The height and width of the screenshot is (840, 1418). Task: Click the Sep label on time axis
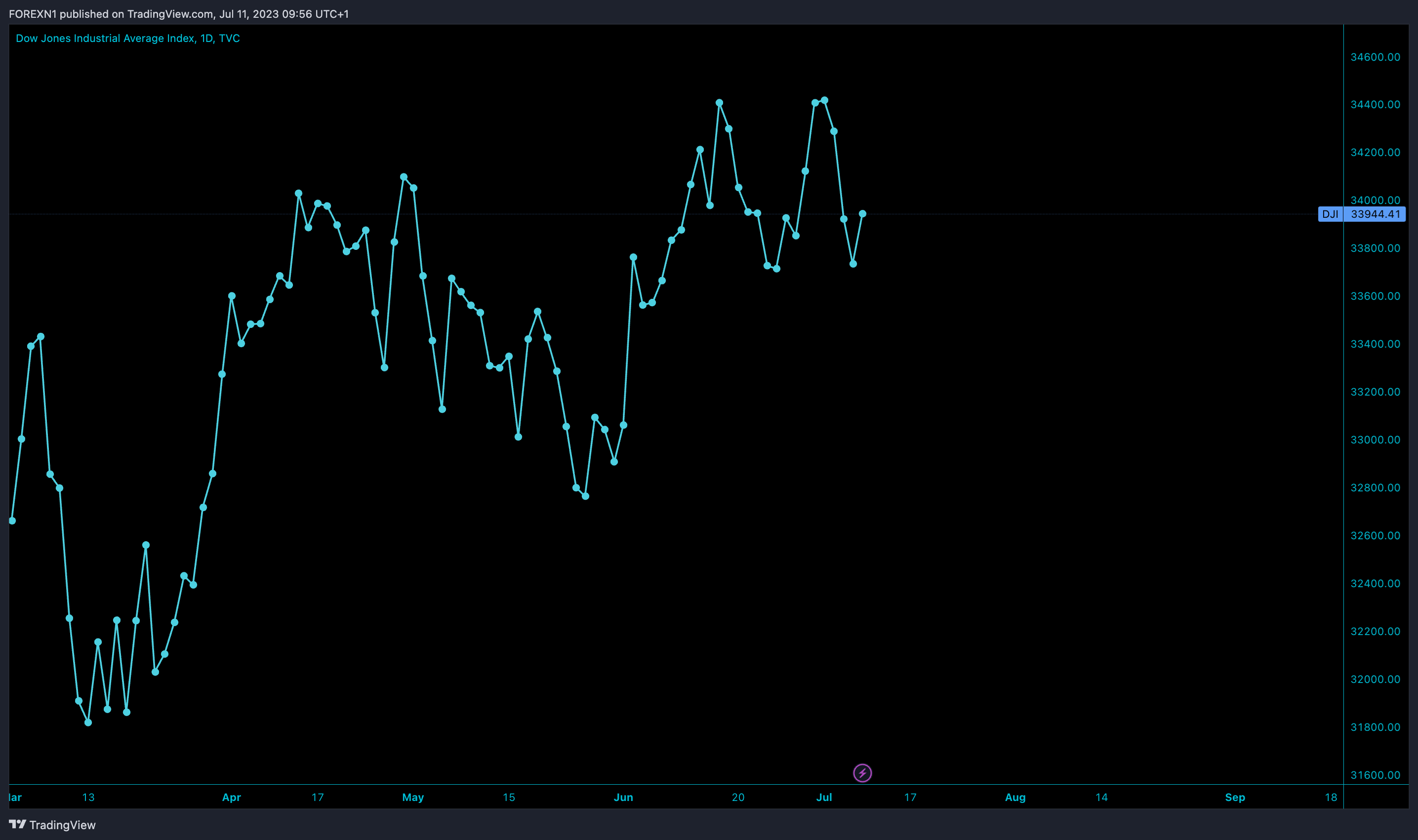pyautogui.click(x=1235, y=797)
